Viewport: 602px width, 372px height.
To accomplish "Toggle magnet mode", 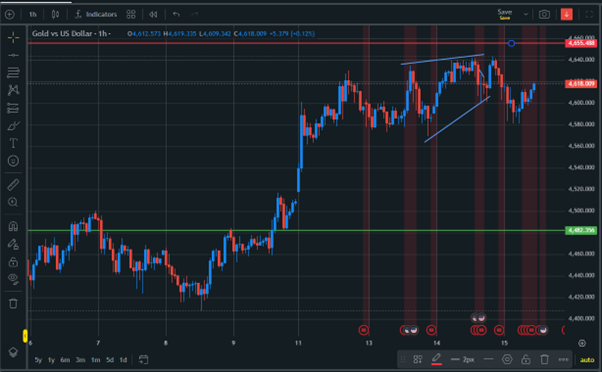I will [13, 227].
